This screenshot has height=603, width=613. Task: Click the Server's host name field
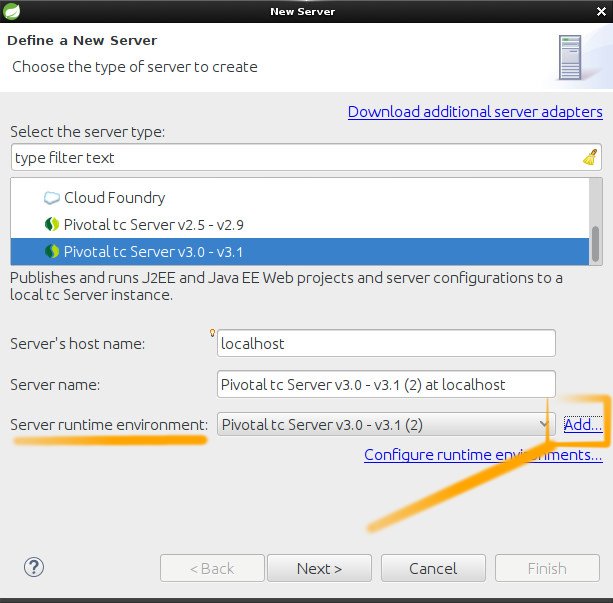386,343
